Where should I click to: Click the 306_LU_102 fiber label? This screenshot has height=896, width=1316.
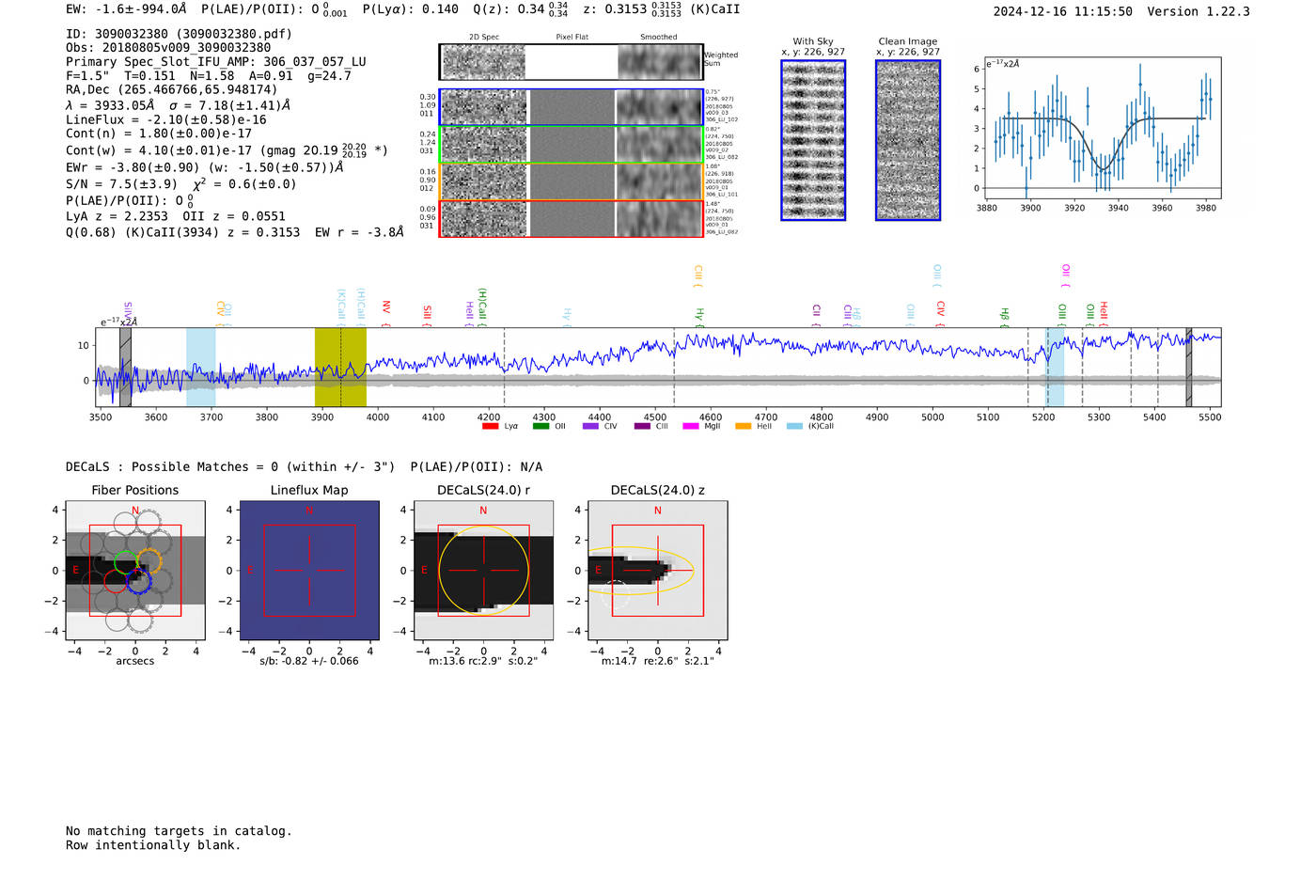click(722, 119)
